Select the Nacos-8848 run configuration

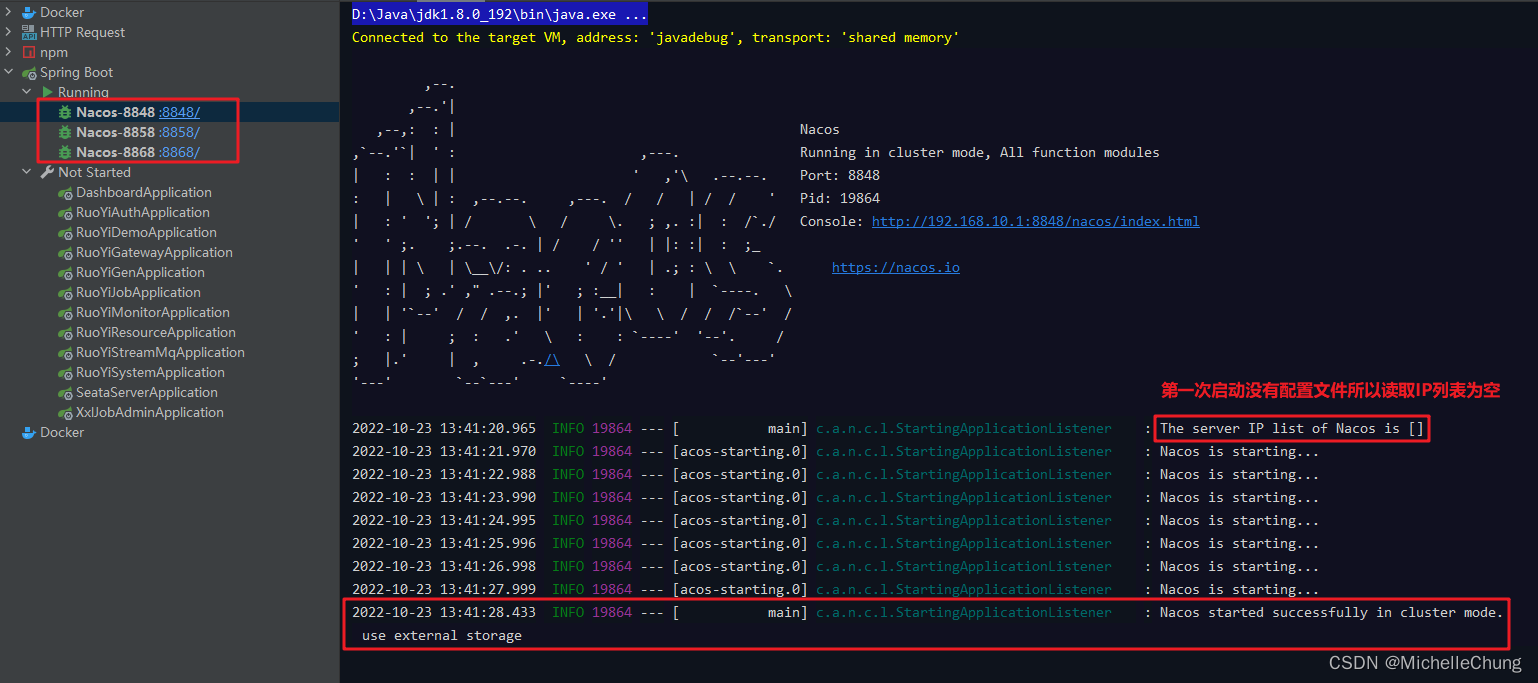115,112
